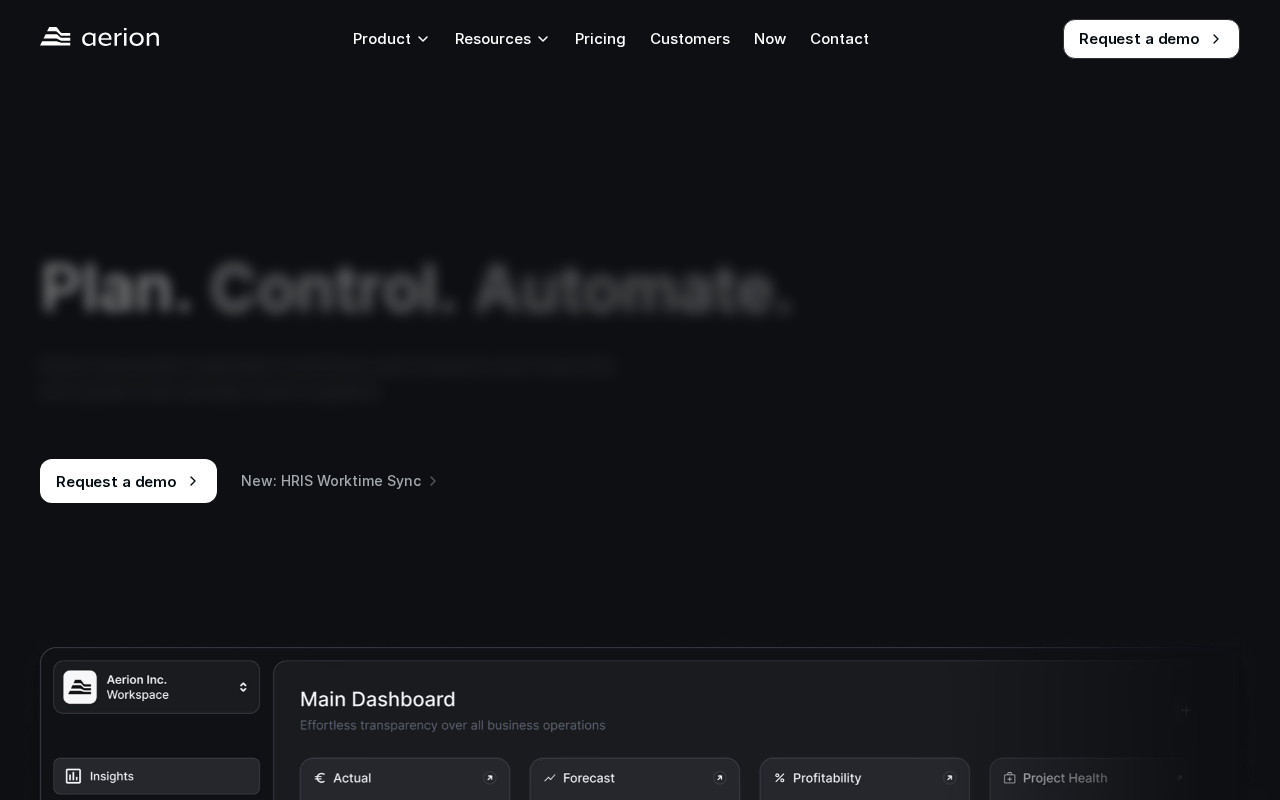
Task: Click the trend-line icon on the Forecast card
Action: [x=549, y=778]
